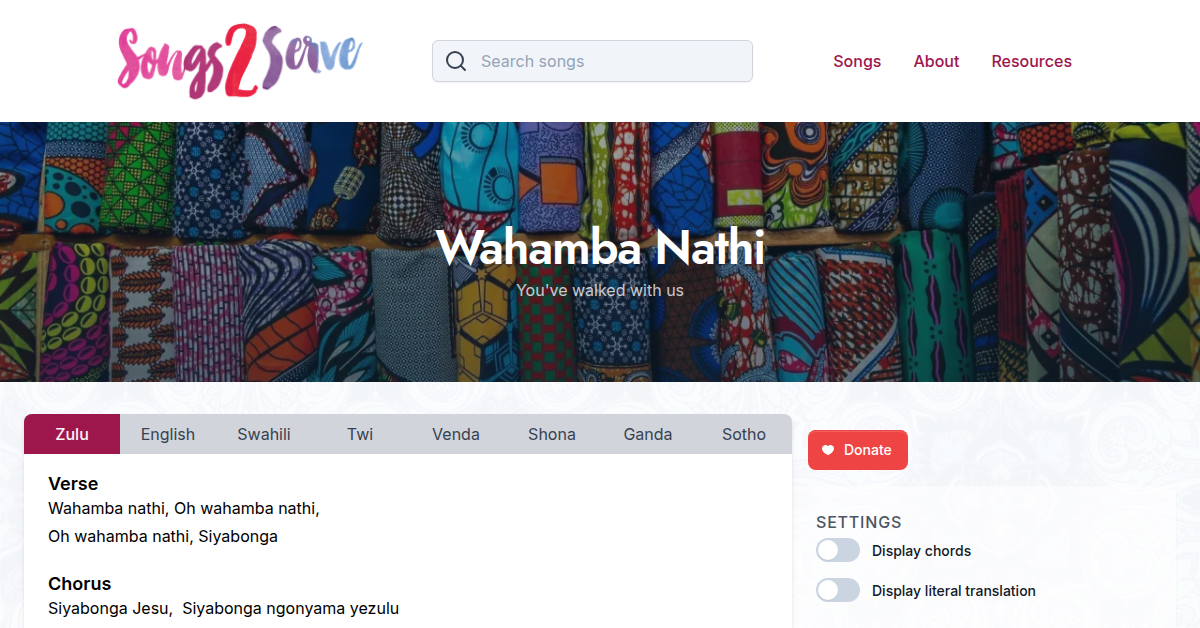
Task: Select the Zulu language tab
Action: tap(71, 434)
